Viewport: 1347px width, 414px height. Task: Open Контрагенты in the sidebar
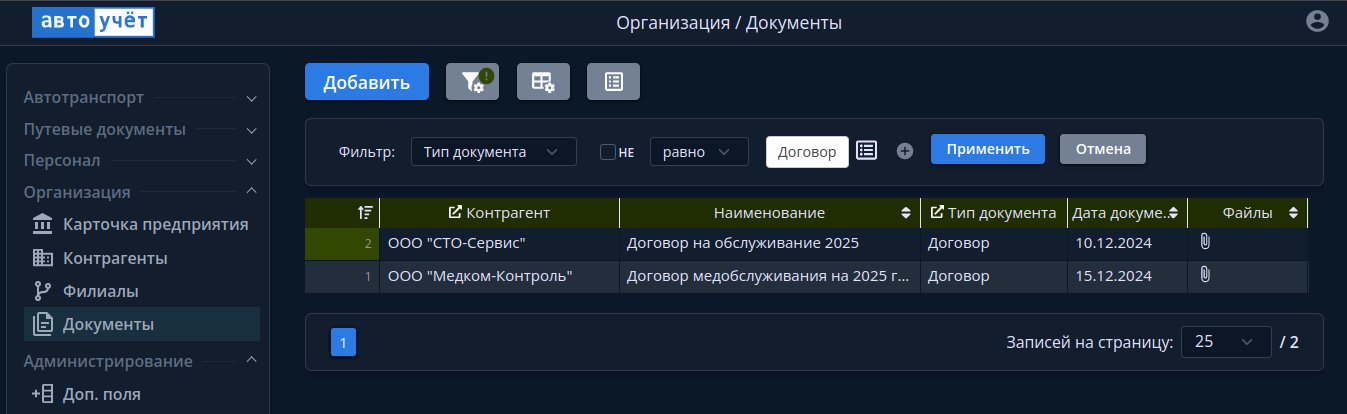114,258
